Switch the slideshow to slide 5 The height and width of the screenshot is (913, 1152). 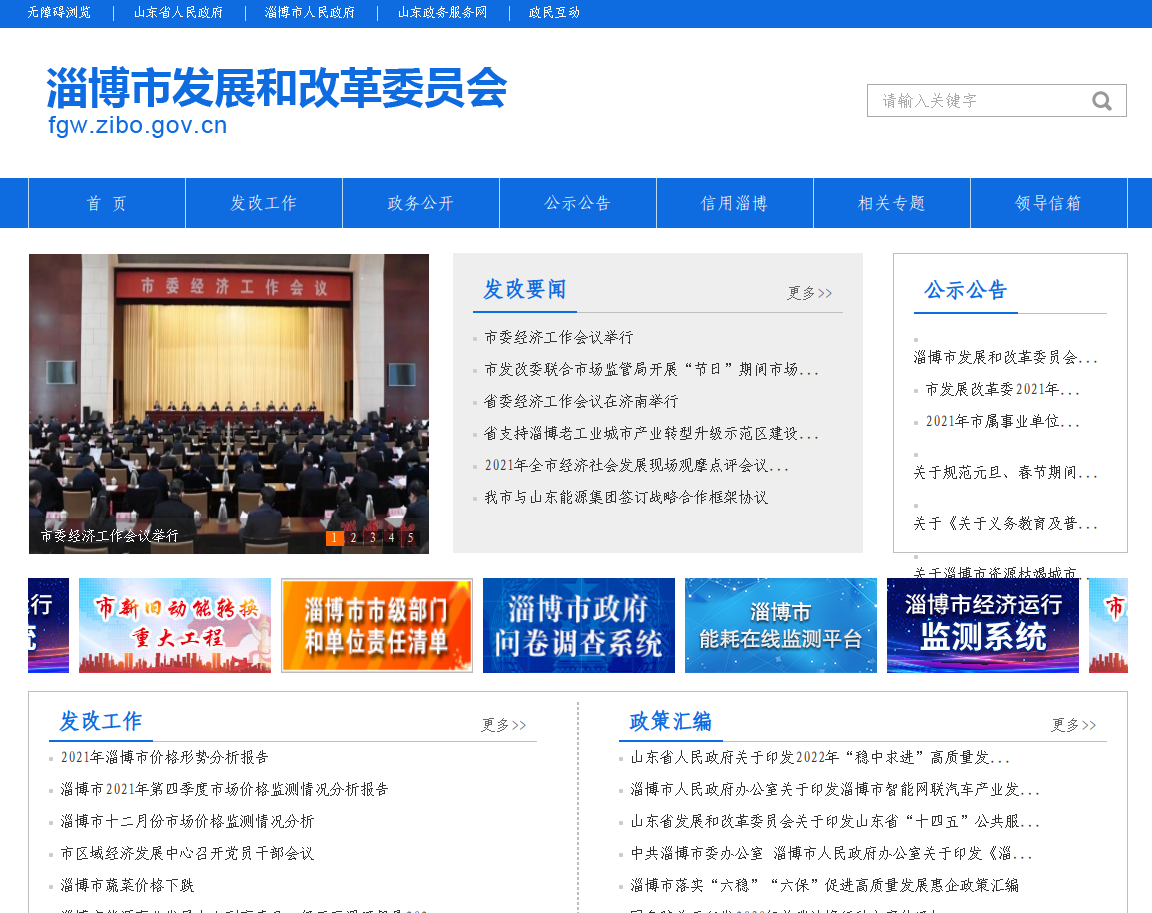coord(411,538)
